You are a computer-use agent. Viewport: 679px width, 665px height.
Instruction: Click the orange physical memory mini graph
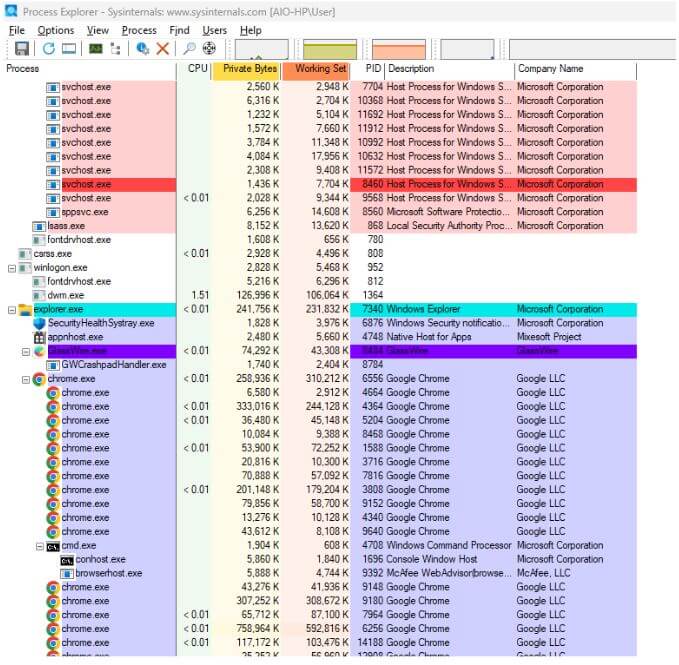[x=399, y=49]
